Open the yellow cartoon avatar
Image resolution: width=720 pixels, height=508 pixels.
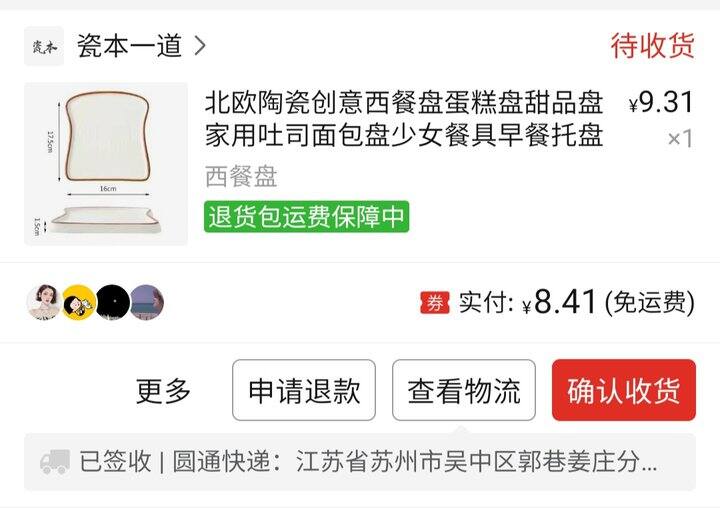click(79, 302)
